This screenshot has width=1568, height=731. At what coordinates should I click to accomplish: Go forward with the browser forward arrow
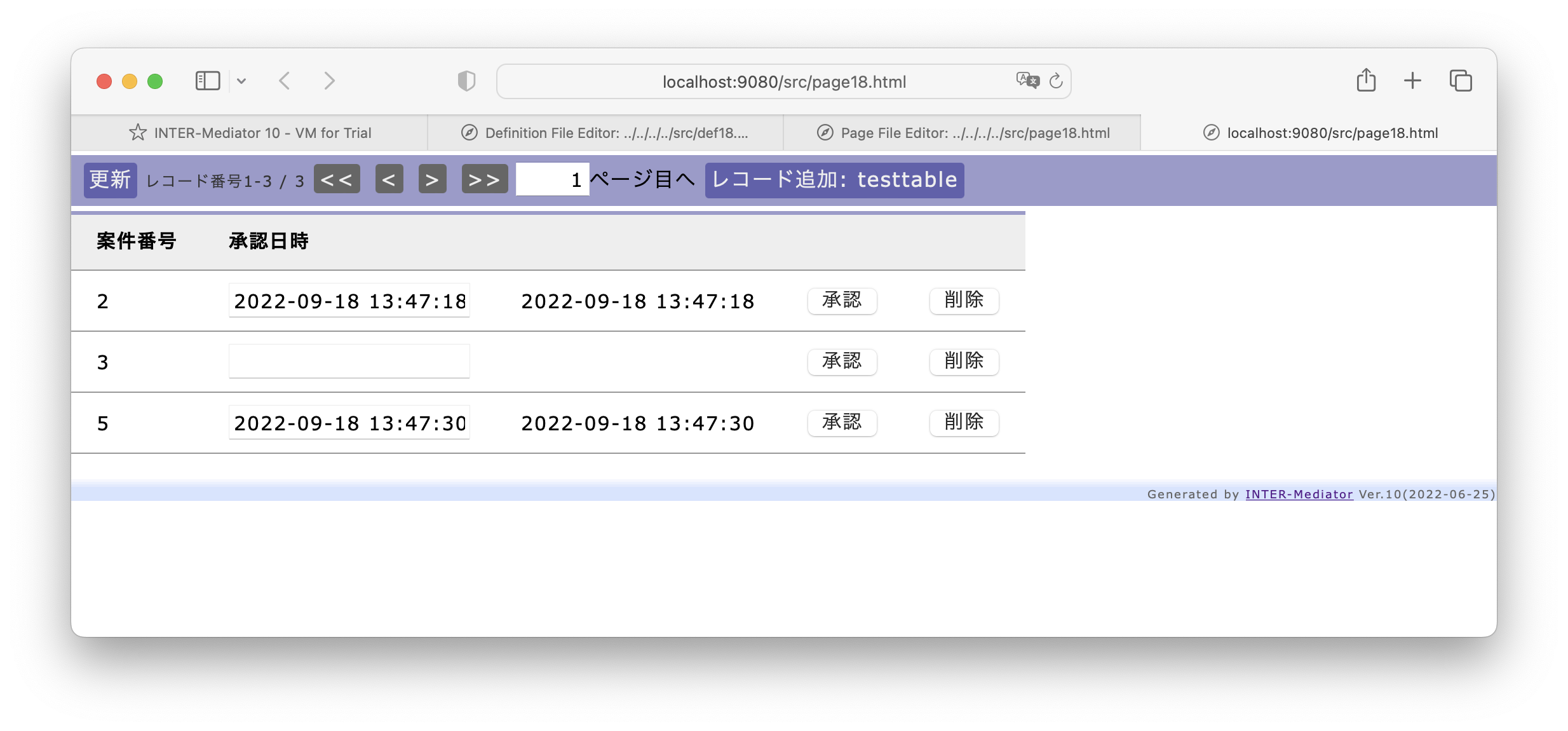pos(329,81)
